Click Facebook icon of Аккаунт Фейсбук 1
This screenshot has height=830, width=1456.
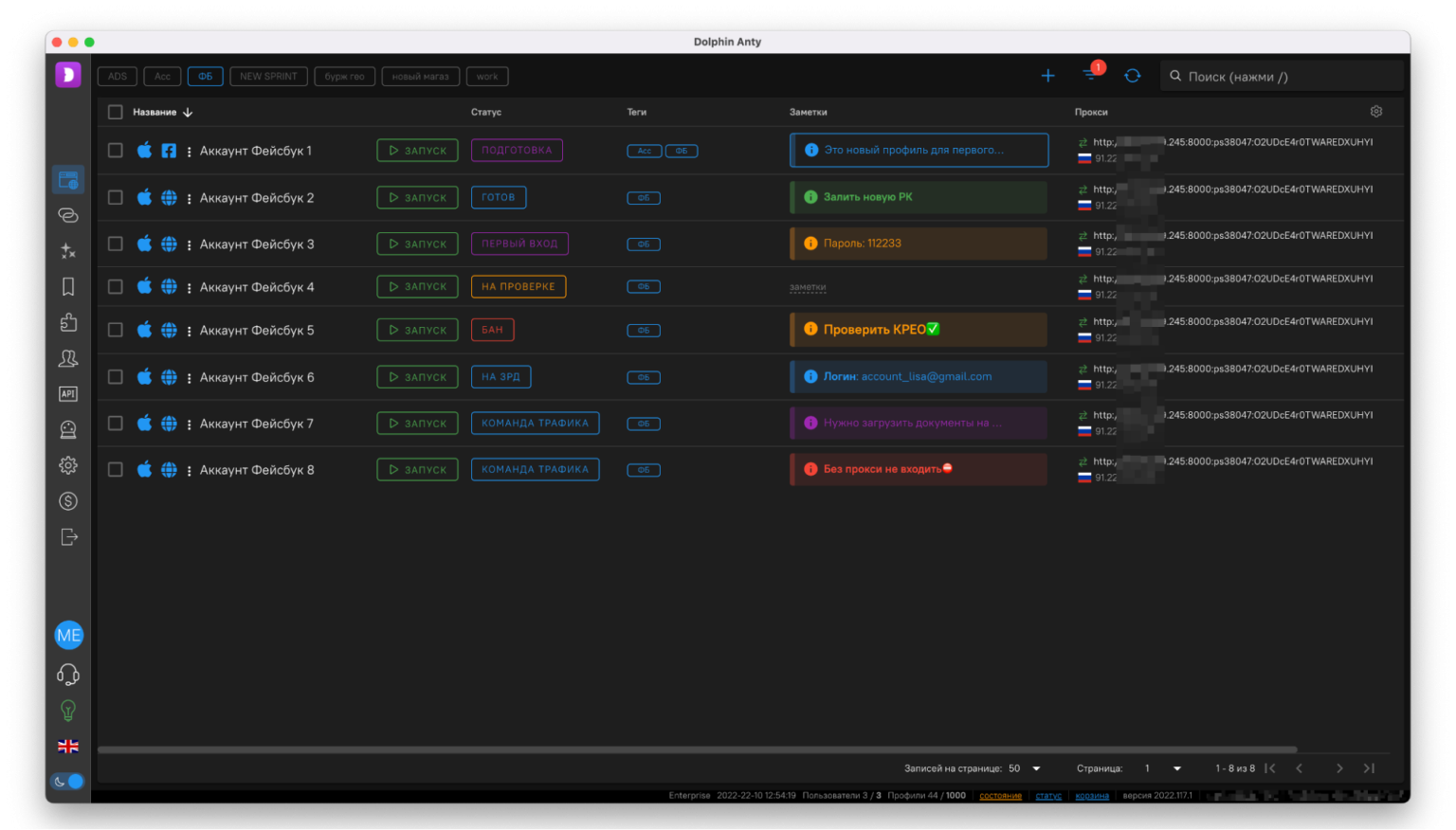[x=169, y=151]
